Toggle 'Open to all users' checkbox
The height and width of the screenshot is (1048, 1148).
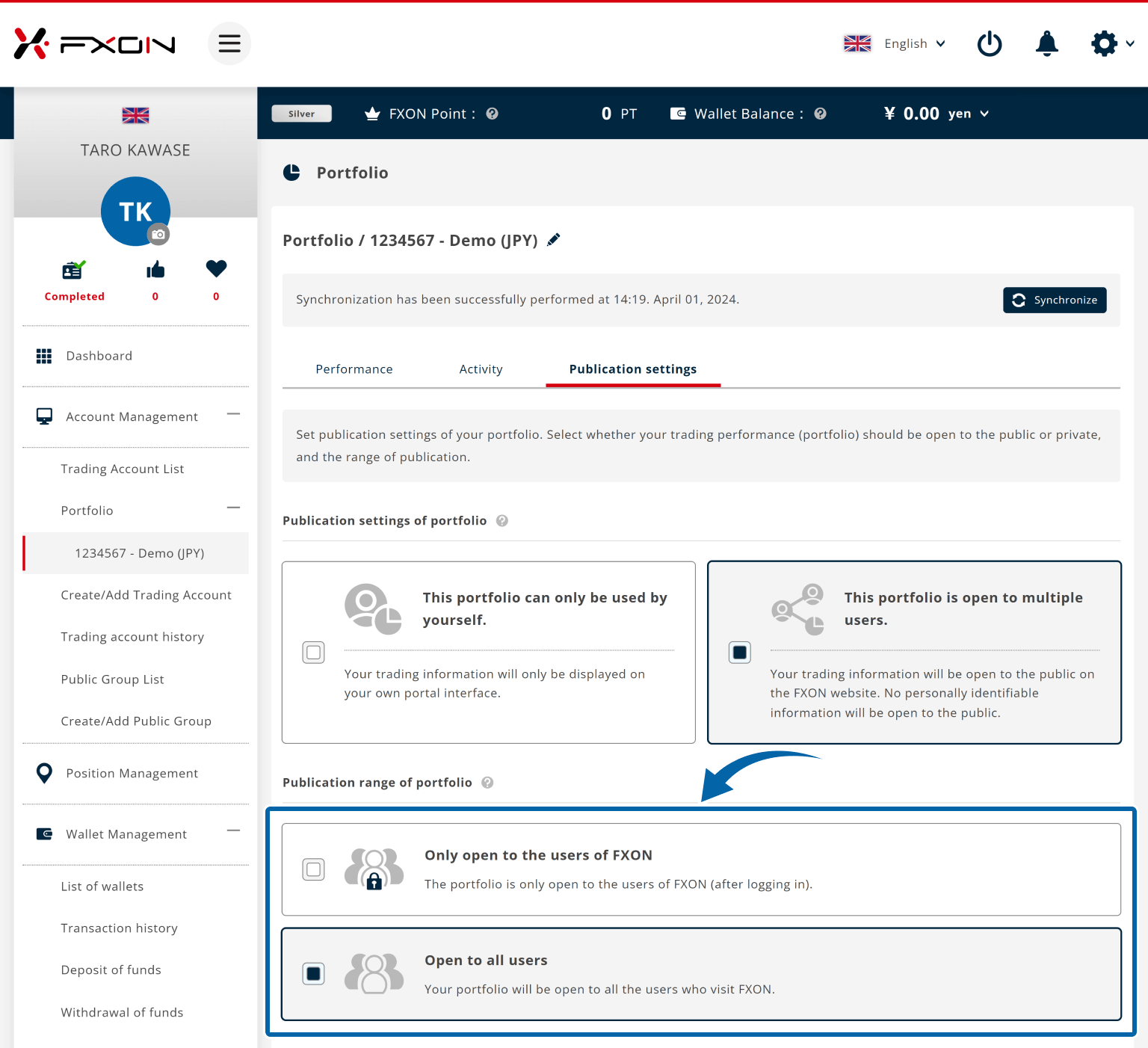point(314,974)
